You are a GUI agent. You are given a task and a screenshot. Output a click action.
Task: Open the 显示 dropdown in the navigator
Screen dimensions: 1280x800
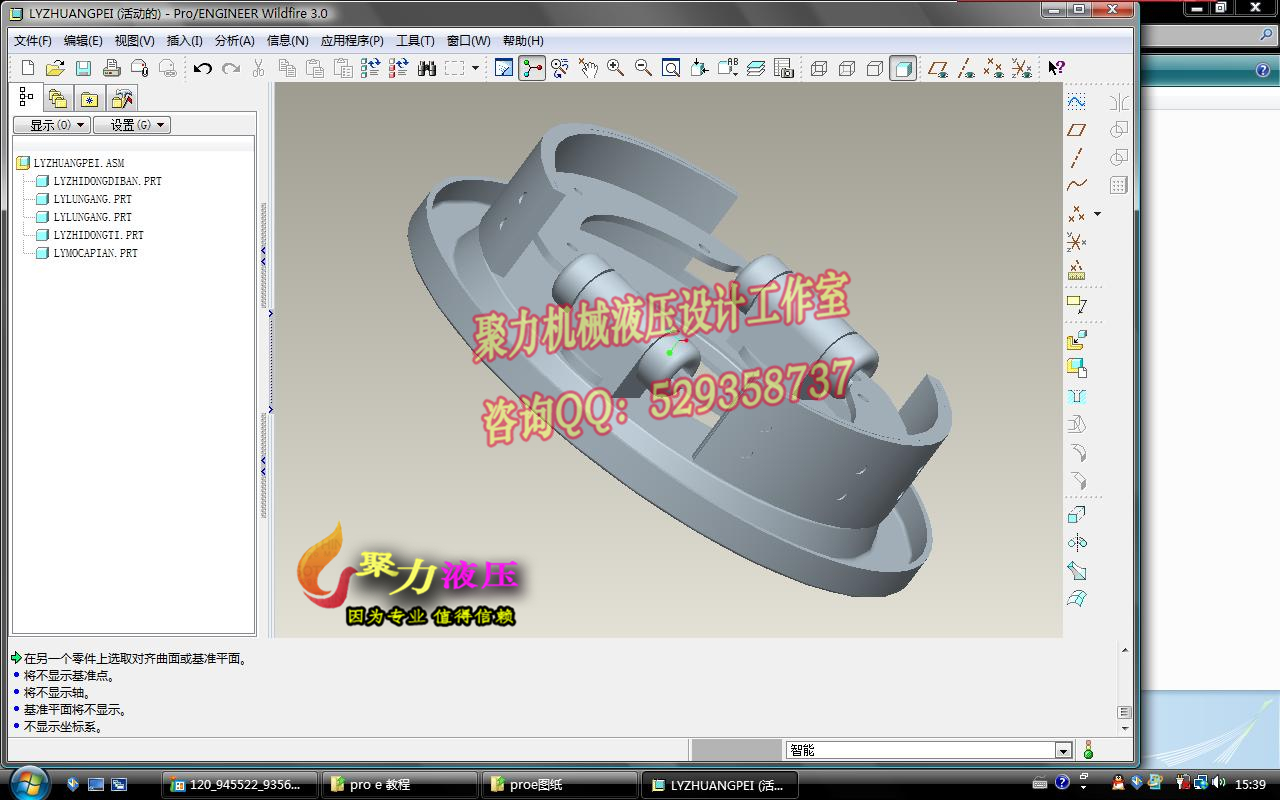coord(50,124)
